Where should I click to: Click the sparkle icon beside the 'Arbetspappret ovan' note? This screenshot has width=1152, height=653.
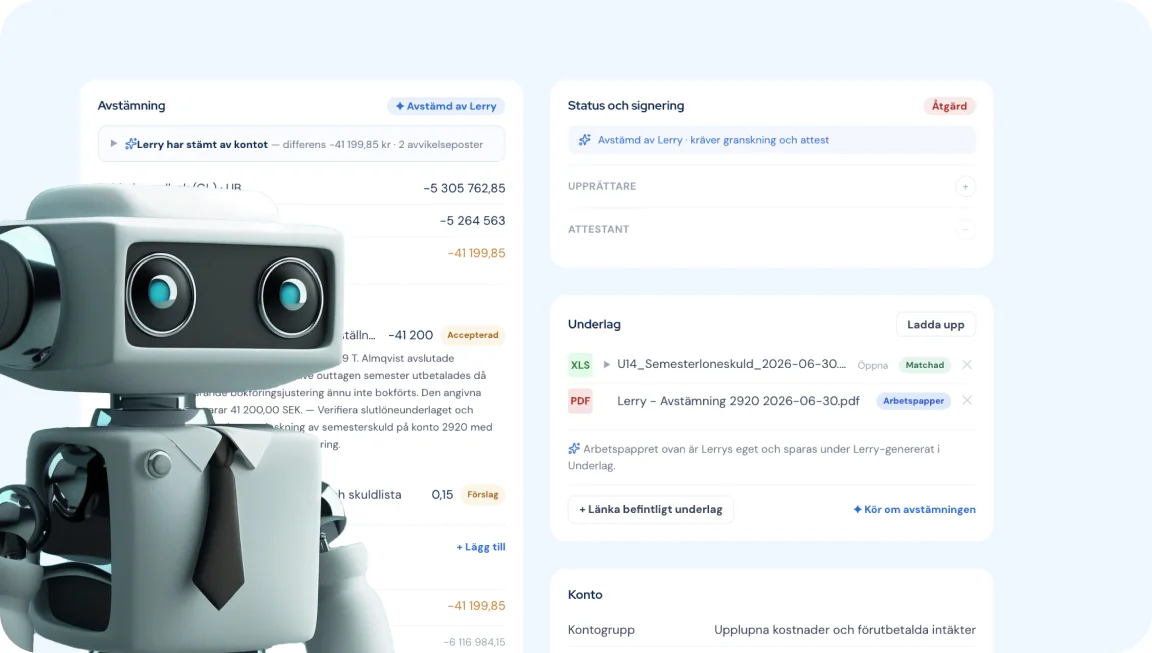[574, 448]
